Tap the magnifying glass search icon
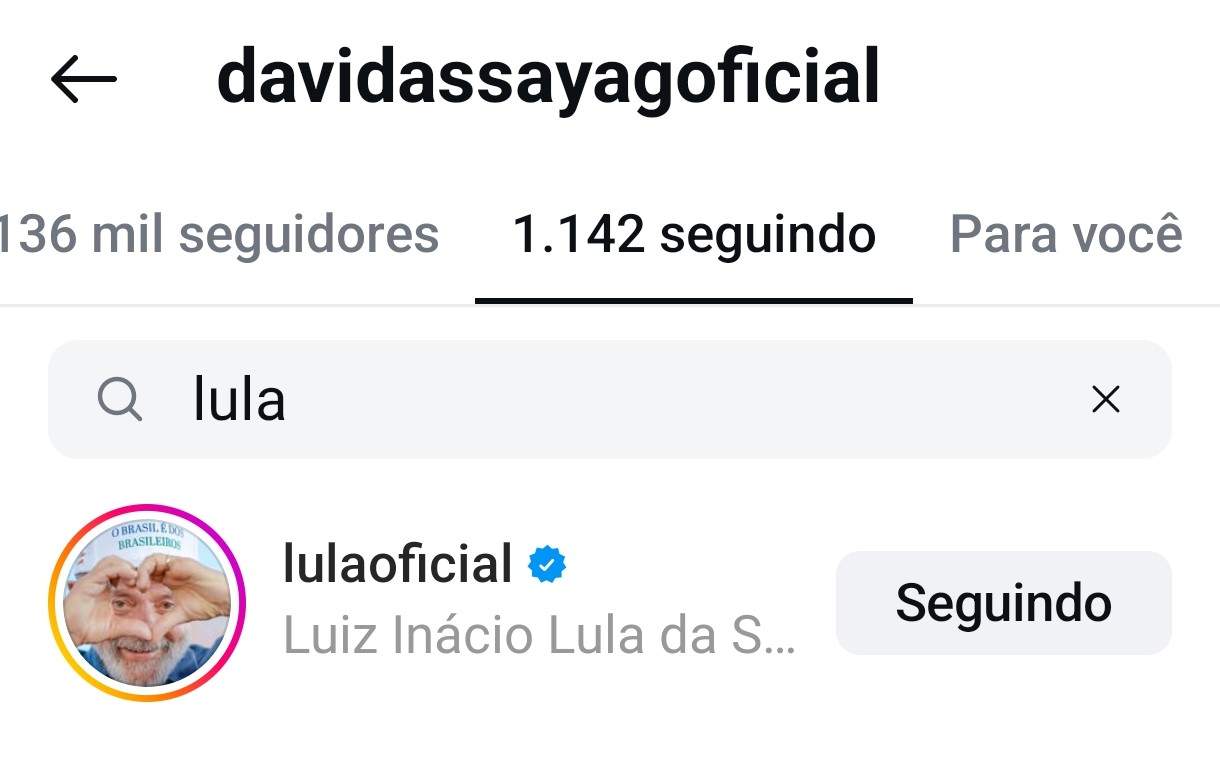The image size is (1220, 766). (x=120, y=400)
